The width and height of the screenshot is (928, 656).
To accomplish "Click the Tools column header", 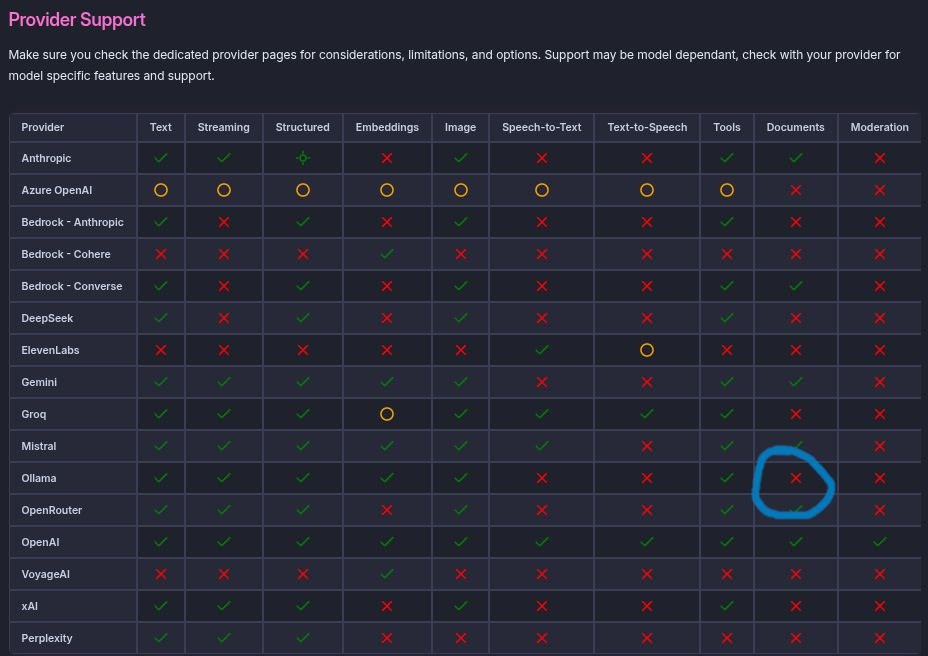I will pyautogui.click(x=726, y=127).
